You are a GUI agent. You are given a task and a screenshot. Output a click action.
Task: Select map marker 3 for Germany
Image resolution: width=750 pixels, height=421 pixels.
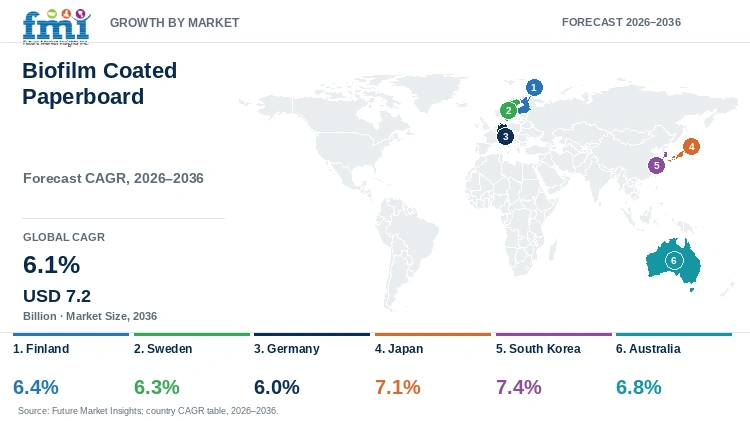tap(505, 136)
